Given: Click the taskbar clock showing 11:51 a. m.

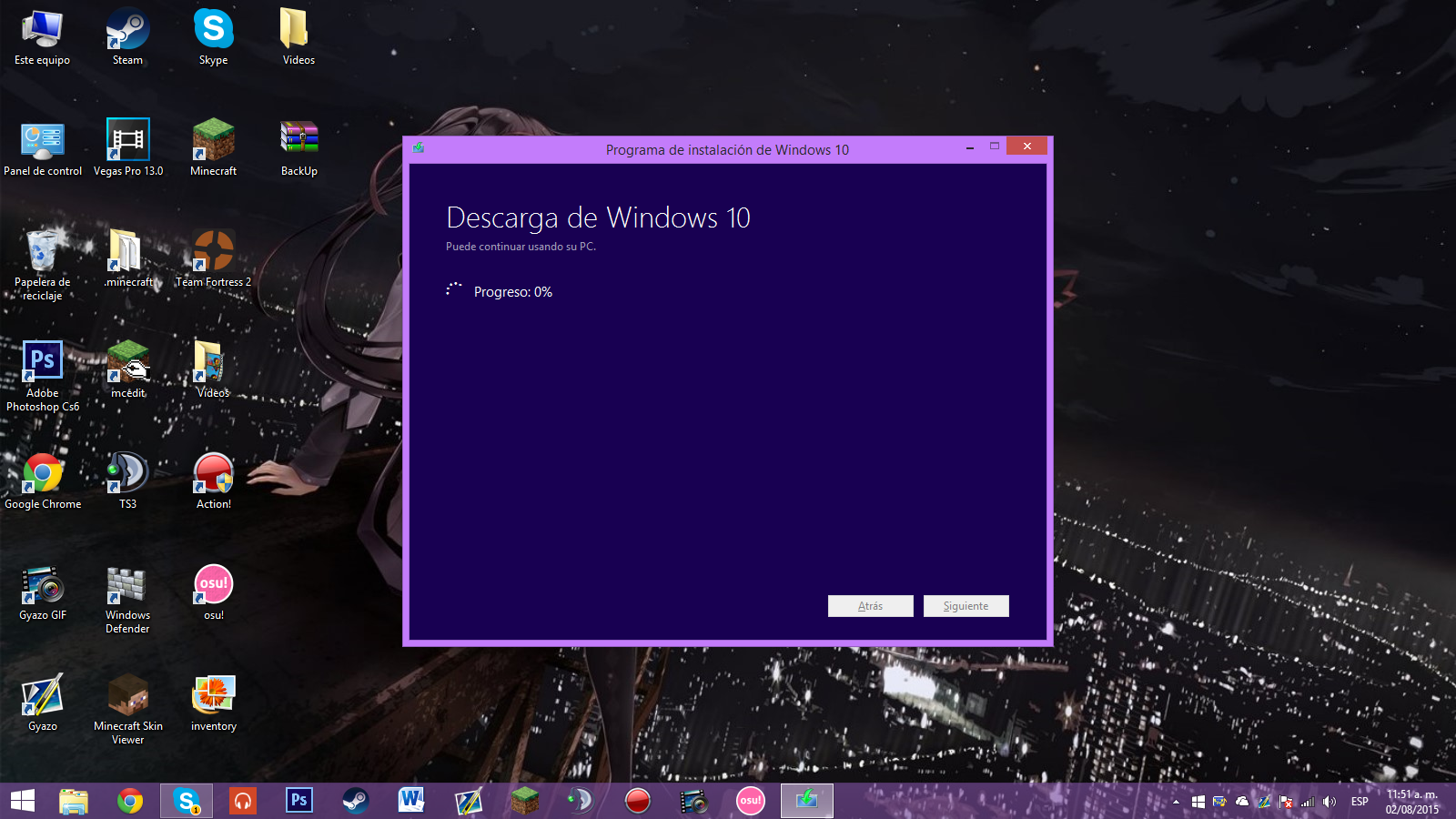Looking at the screenshot, I should pyautogui.click(x=1412, y=802).
